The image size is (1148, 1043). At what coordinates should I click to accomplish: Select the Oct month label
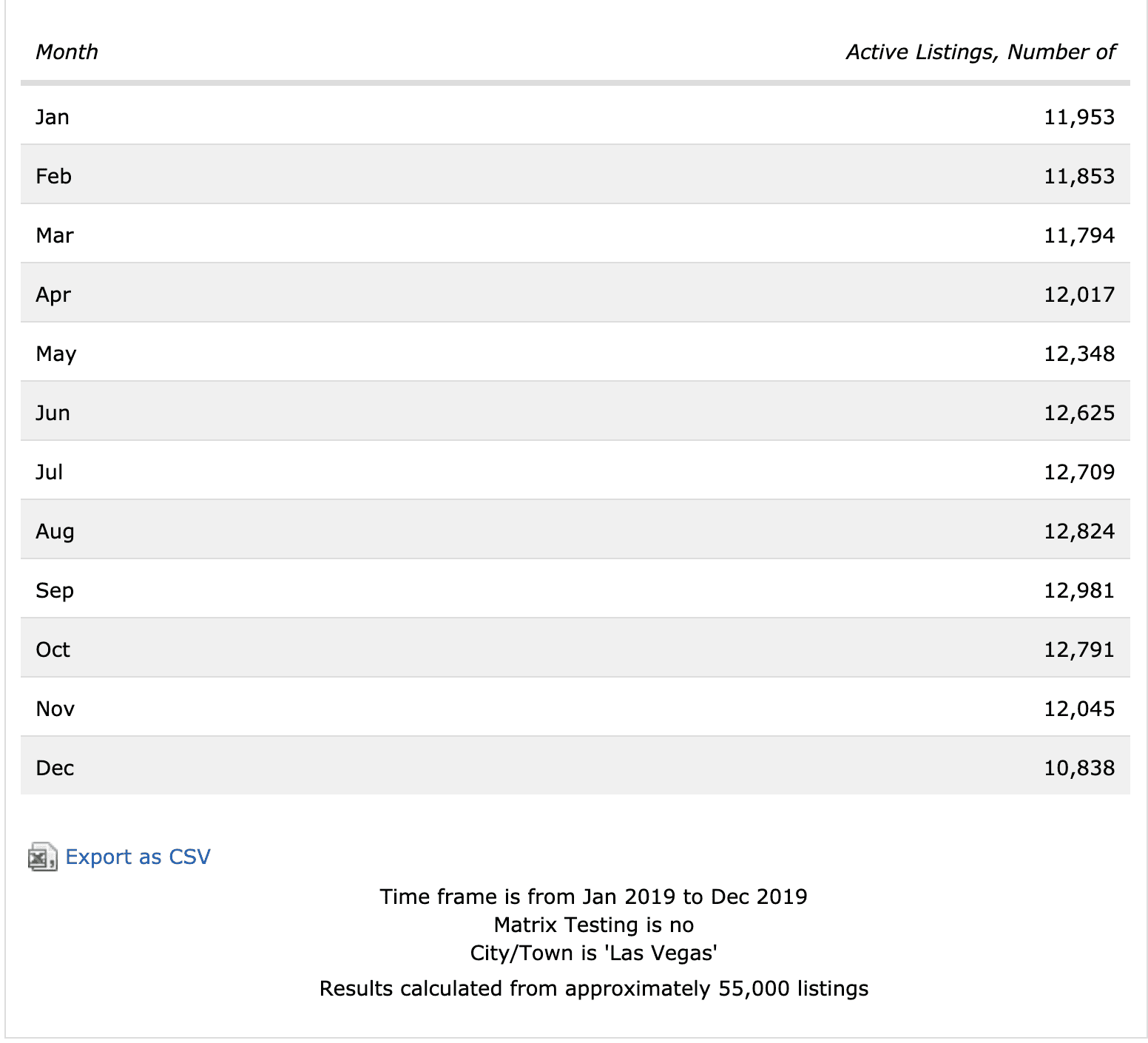click(53, 649)
